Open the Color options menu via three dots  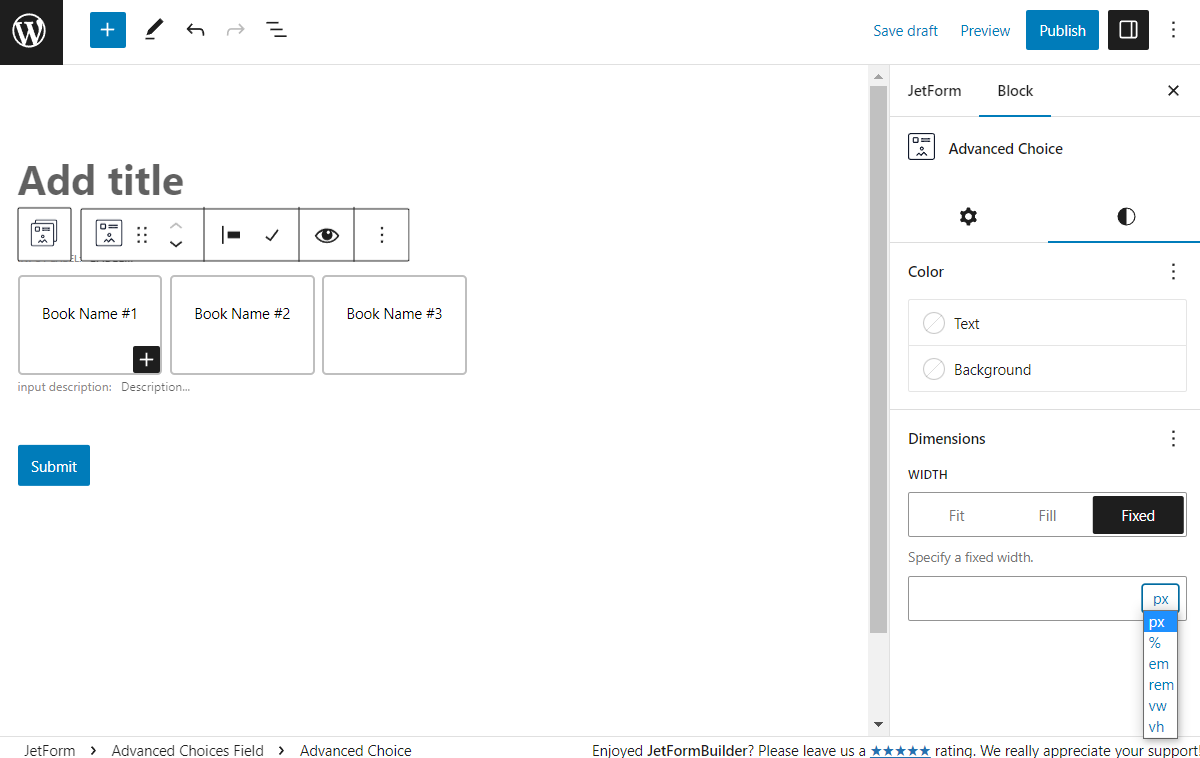pos(1172,271)
